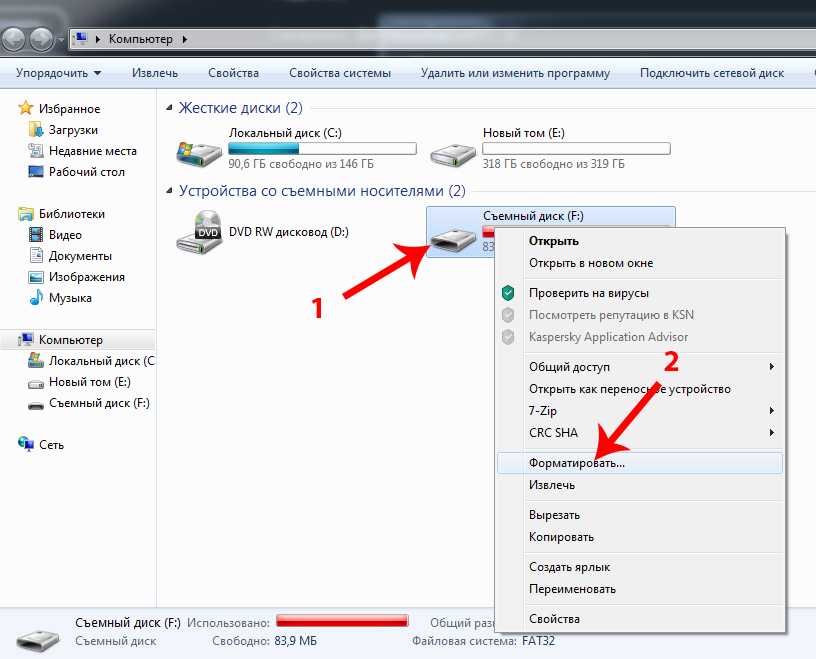Expand the Общий доступ submenu arrow
The height and width of the screenshot is (659, 816).
click(772, 366)
